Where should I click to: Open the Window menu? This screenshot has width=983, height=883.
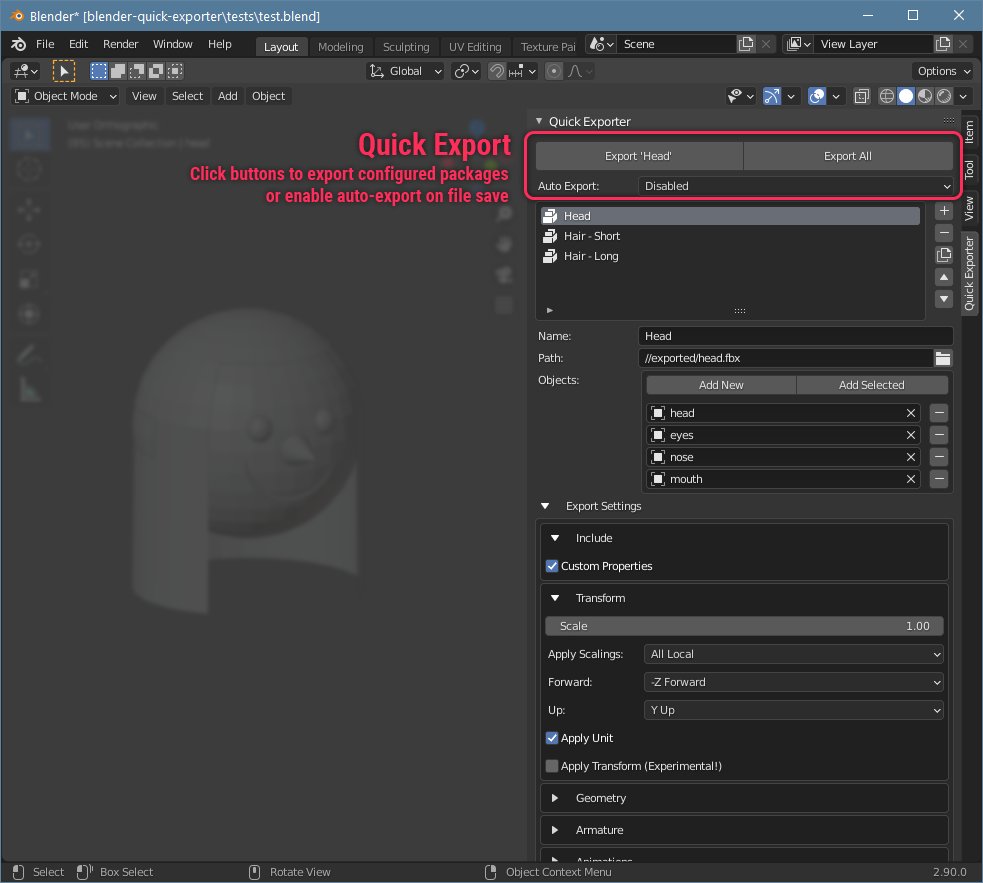(x=172, y=45)
